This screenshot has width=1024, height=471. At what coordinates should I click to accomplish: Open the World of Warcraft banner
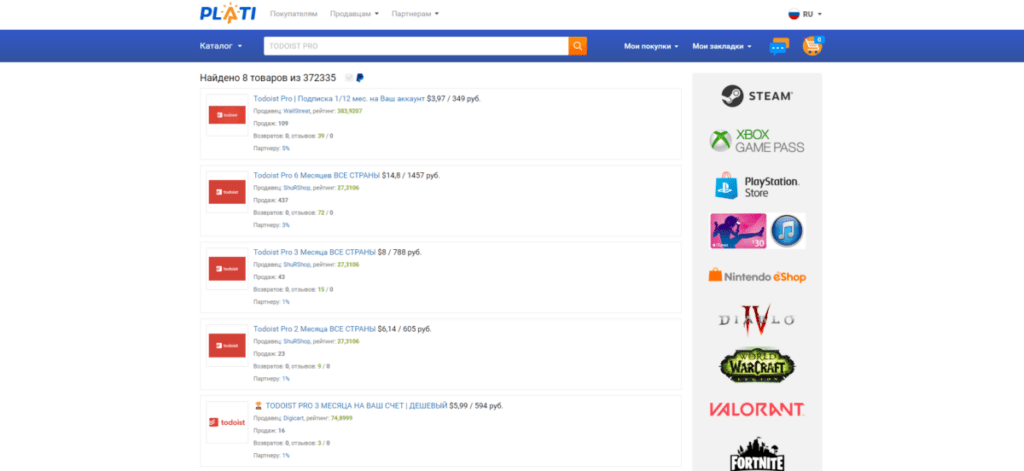click(757, 365)
